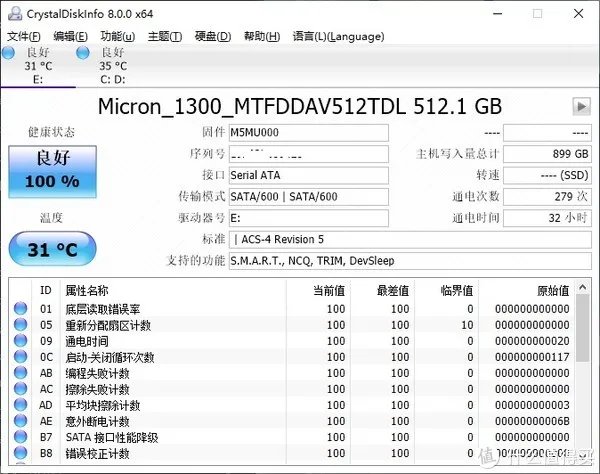Click status dot for attribute AD
The height and width of the screenshot is (474, 600).
20,405
